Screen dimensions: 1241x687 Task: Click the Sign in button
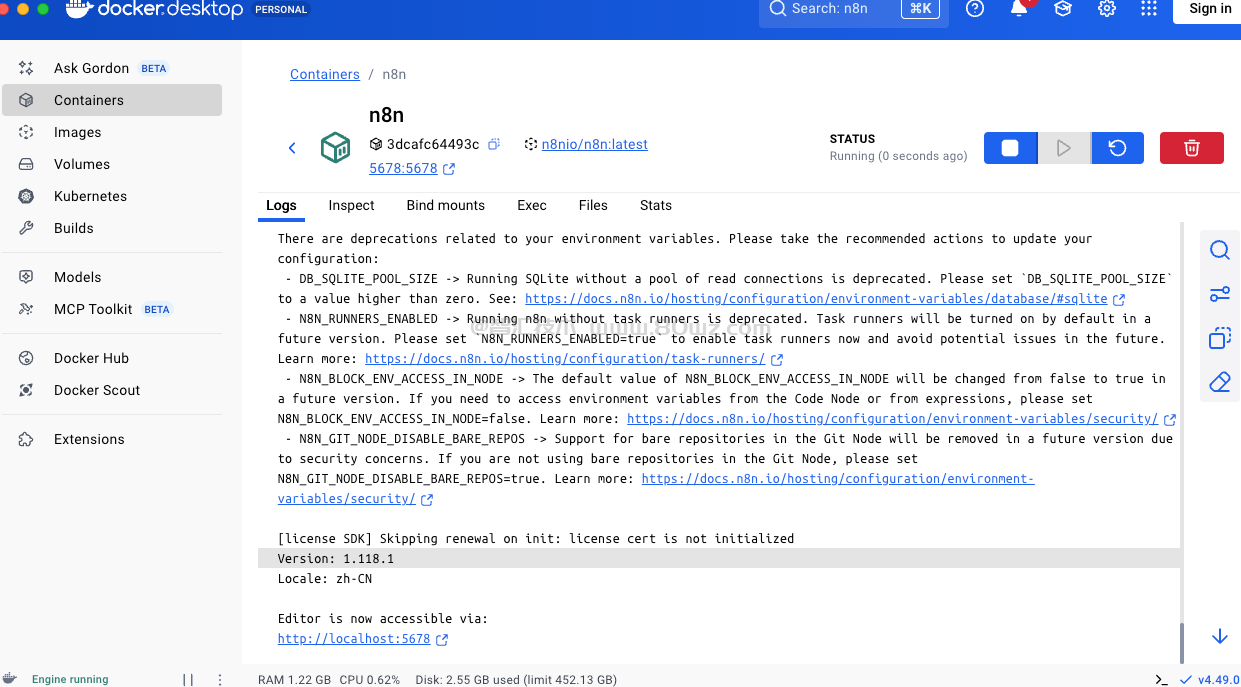point(1210,9)
